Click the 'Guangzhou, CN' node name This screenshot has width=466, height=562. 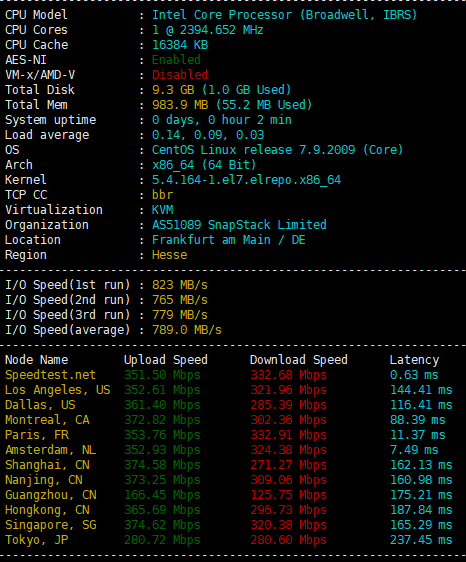tap(50, 495)
